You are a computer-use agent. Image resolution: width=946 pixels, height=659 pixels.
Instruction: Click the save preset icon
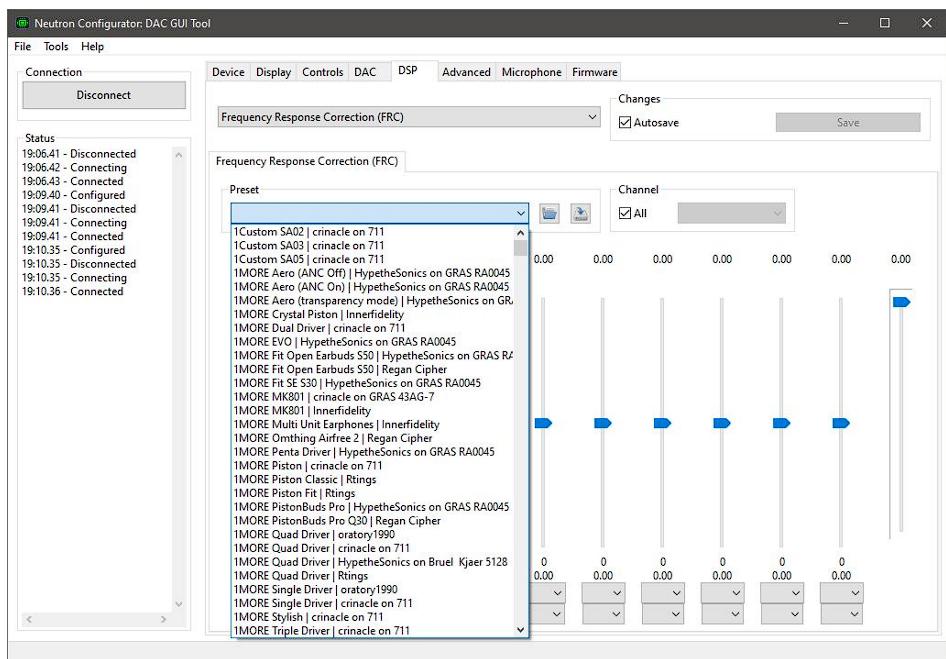[580, 213]
